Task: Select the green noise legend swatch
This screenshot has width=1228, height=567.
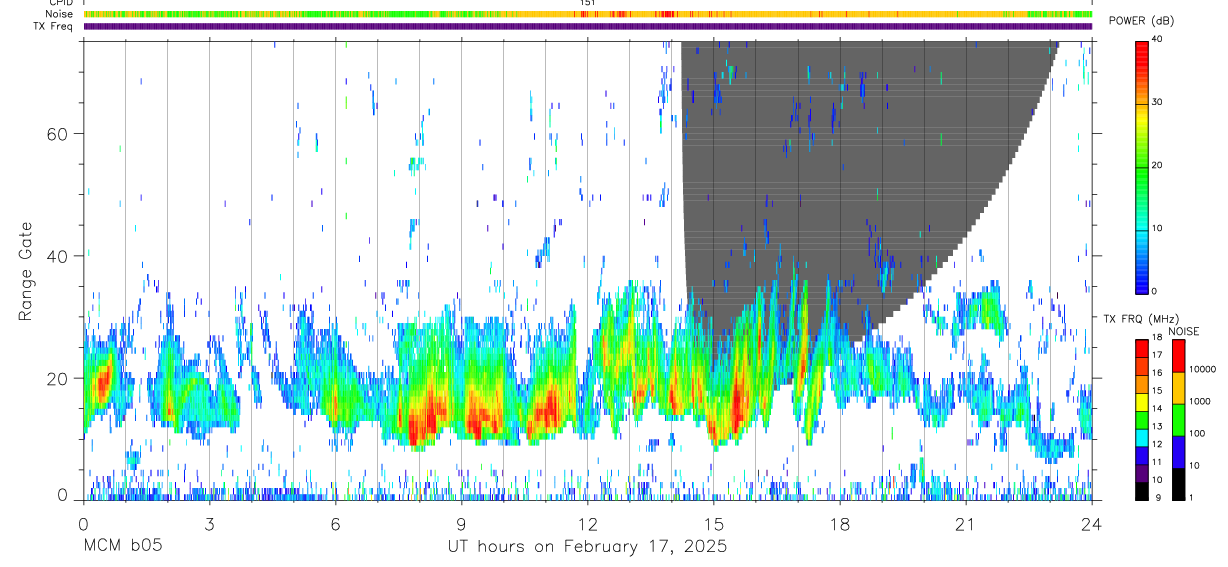Action: [1178, 420]
